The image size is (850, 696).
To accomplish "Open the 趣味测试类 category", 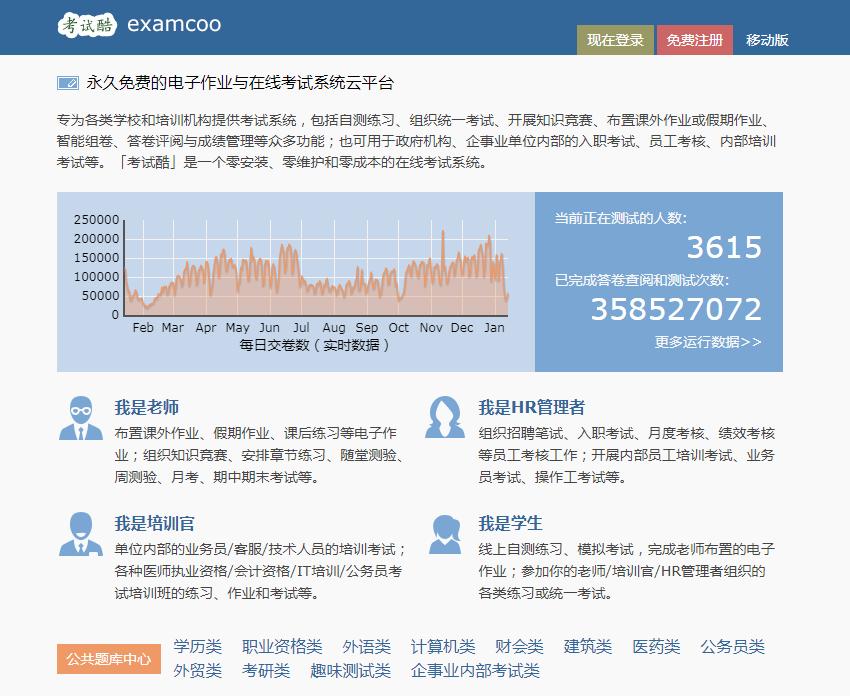I will [x=350, y=671].
